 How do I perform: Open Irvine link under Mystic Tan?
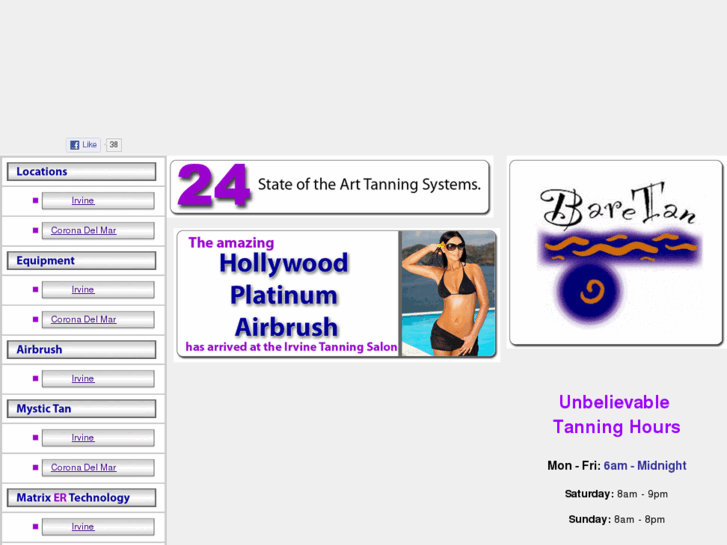point(83,437)
